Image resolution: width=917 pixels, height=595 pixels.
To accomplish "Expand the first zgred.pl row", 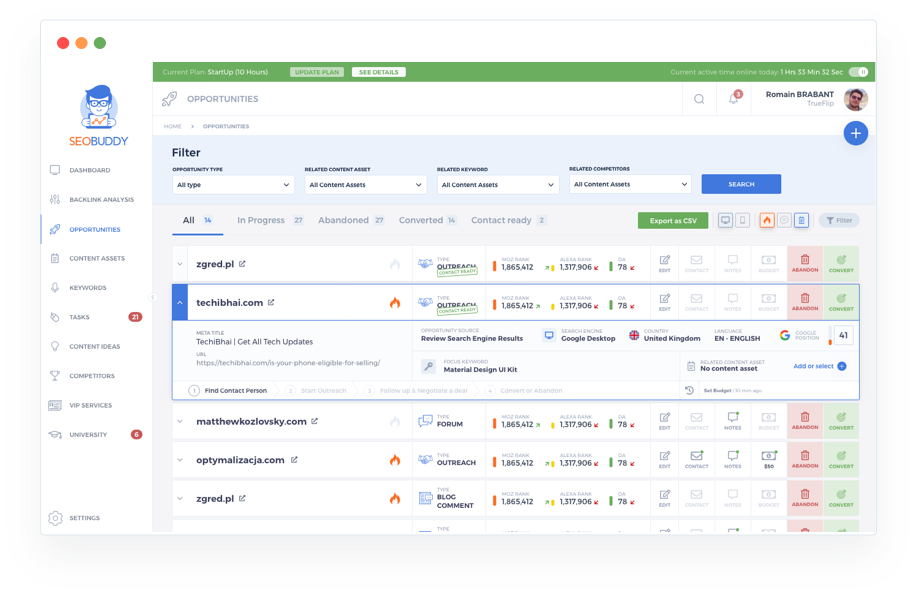I will (x=180, y=264).
